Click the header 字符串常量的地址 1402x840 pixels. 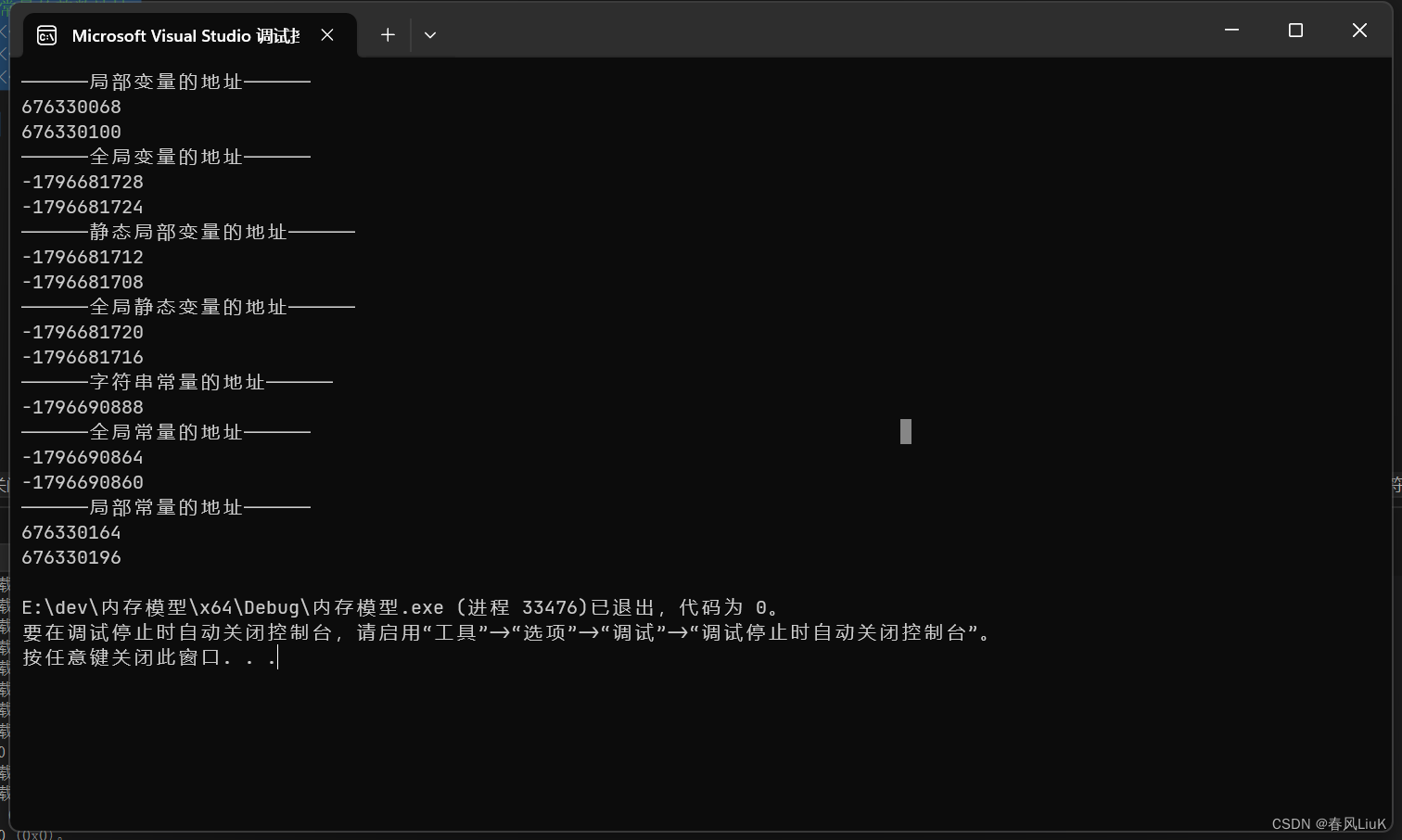tap(177, 382)
